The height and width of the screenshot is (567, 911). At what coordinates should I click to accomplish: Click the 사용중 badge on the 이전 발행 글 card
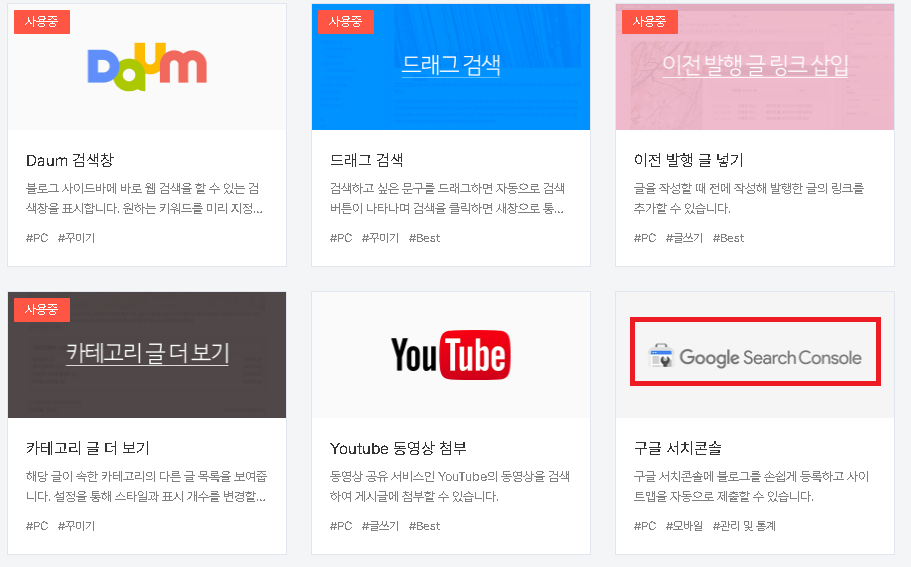pyautogui.click(x=650, y=21)
